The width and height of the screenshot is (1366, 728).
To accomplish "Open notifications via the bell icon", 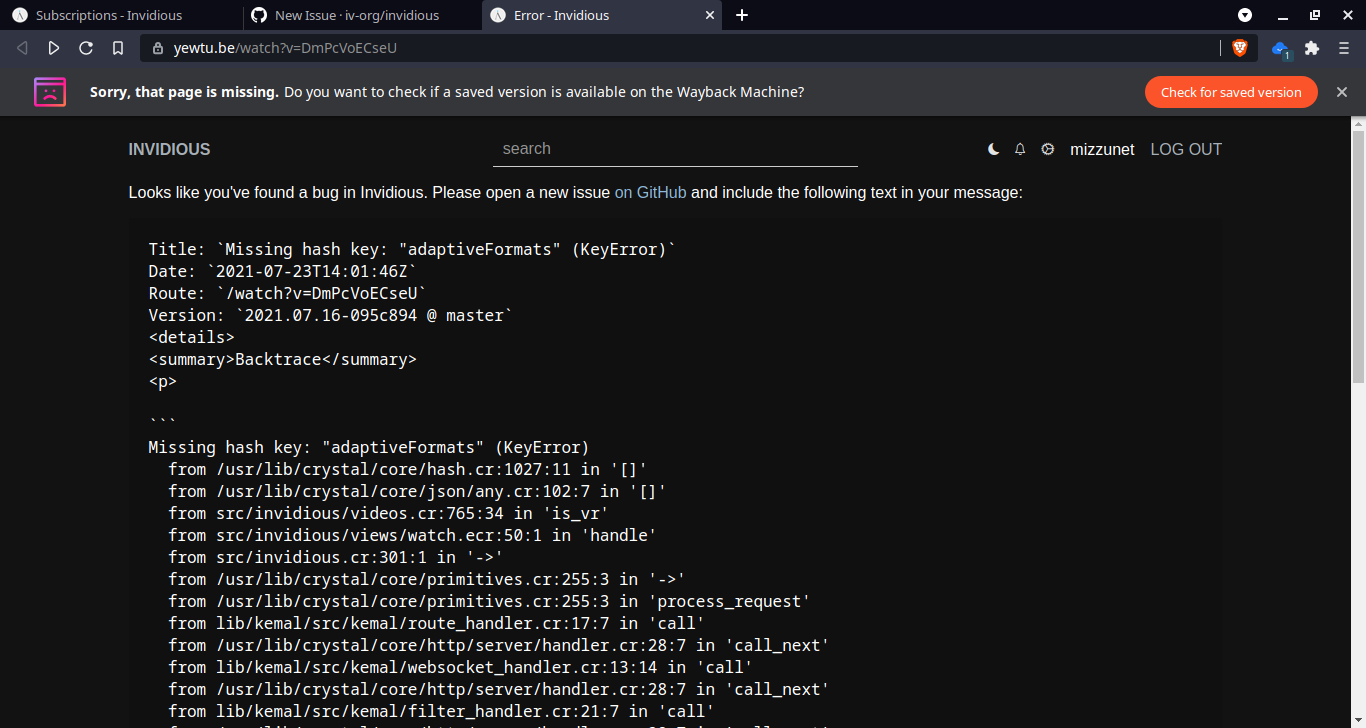I will [x=1020, y=148].
